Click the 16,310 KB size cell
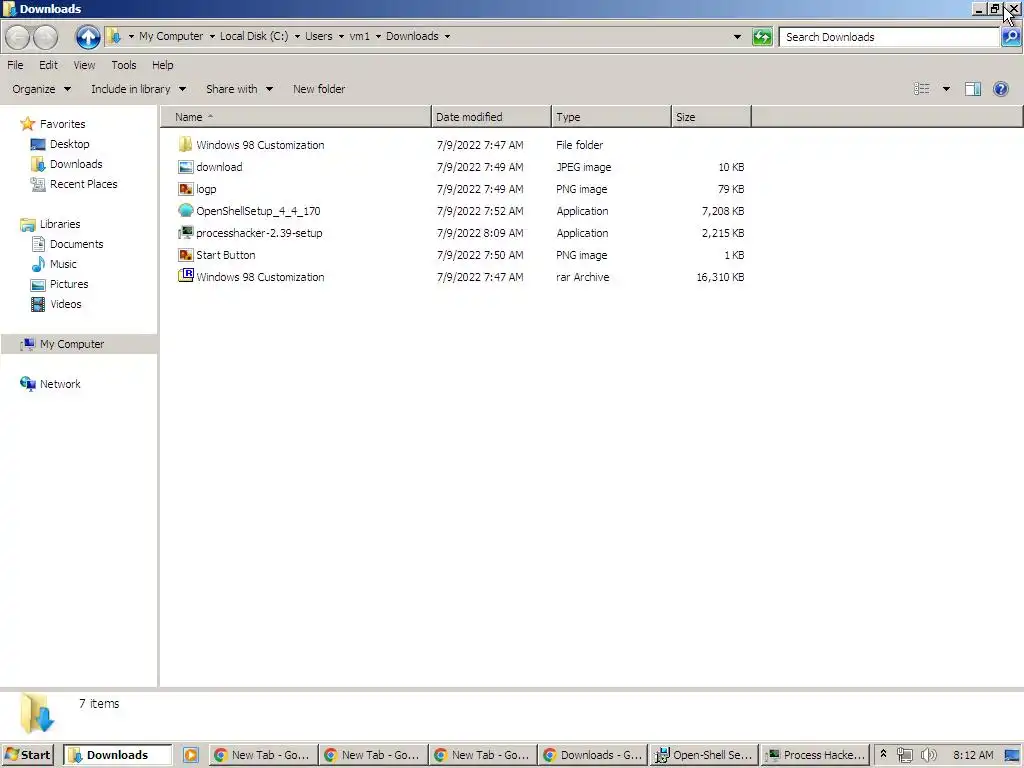This screenshot has height=768, width=1024. 720,277
